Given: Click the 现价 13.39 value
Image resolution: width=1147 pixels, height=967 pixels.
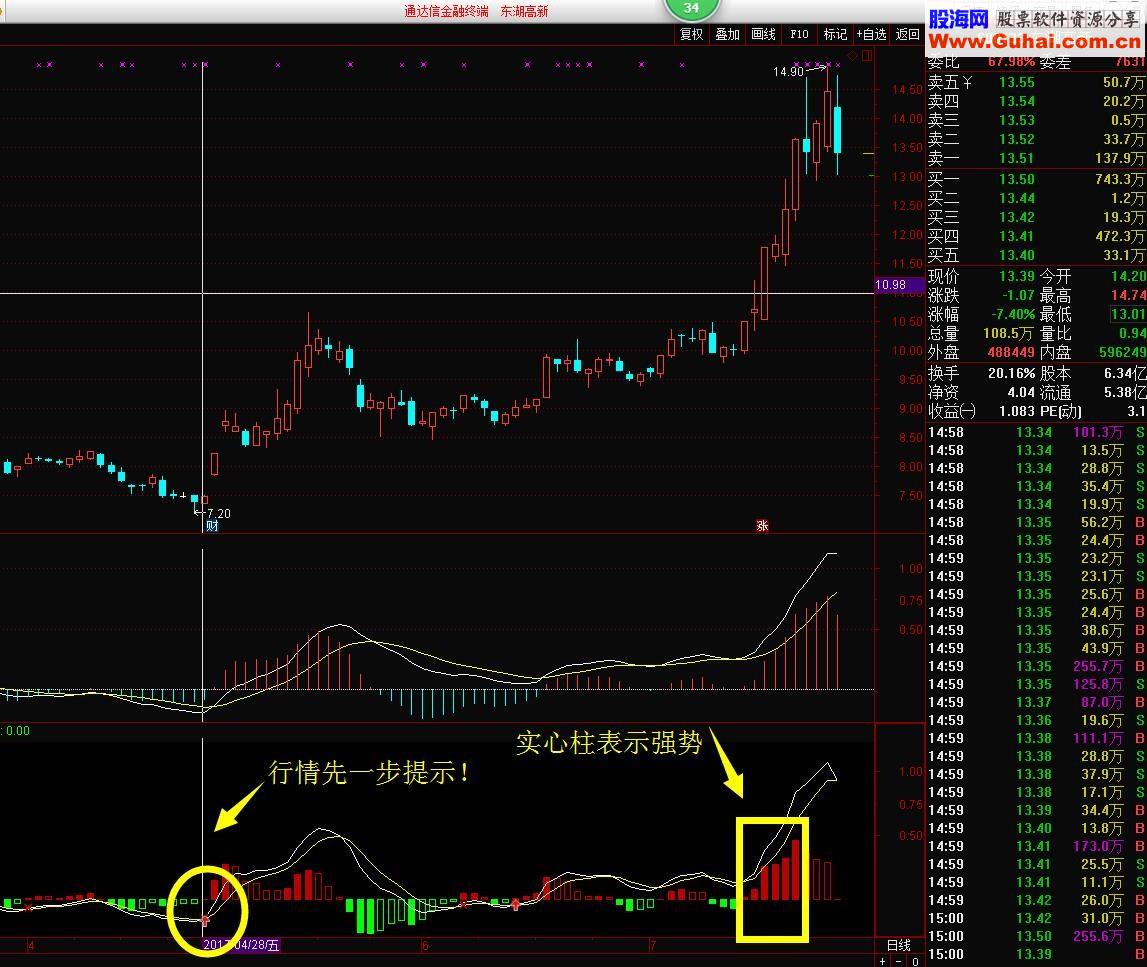Looking at the screenshot, I should point(1017,276).
